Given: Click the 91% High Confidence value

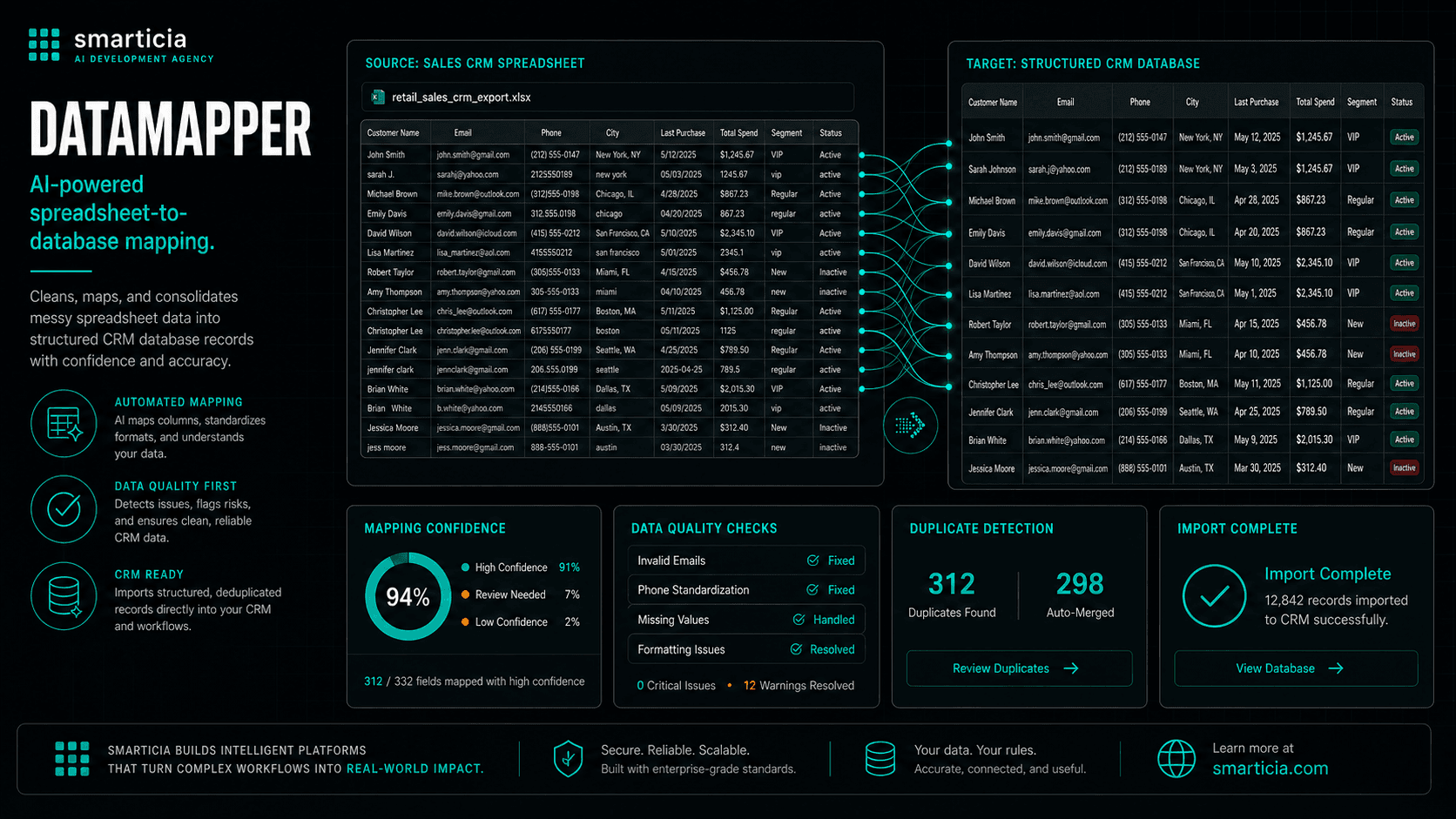Looking at the screenshot, I should (x=570, y=567).
